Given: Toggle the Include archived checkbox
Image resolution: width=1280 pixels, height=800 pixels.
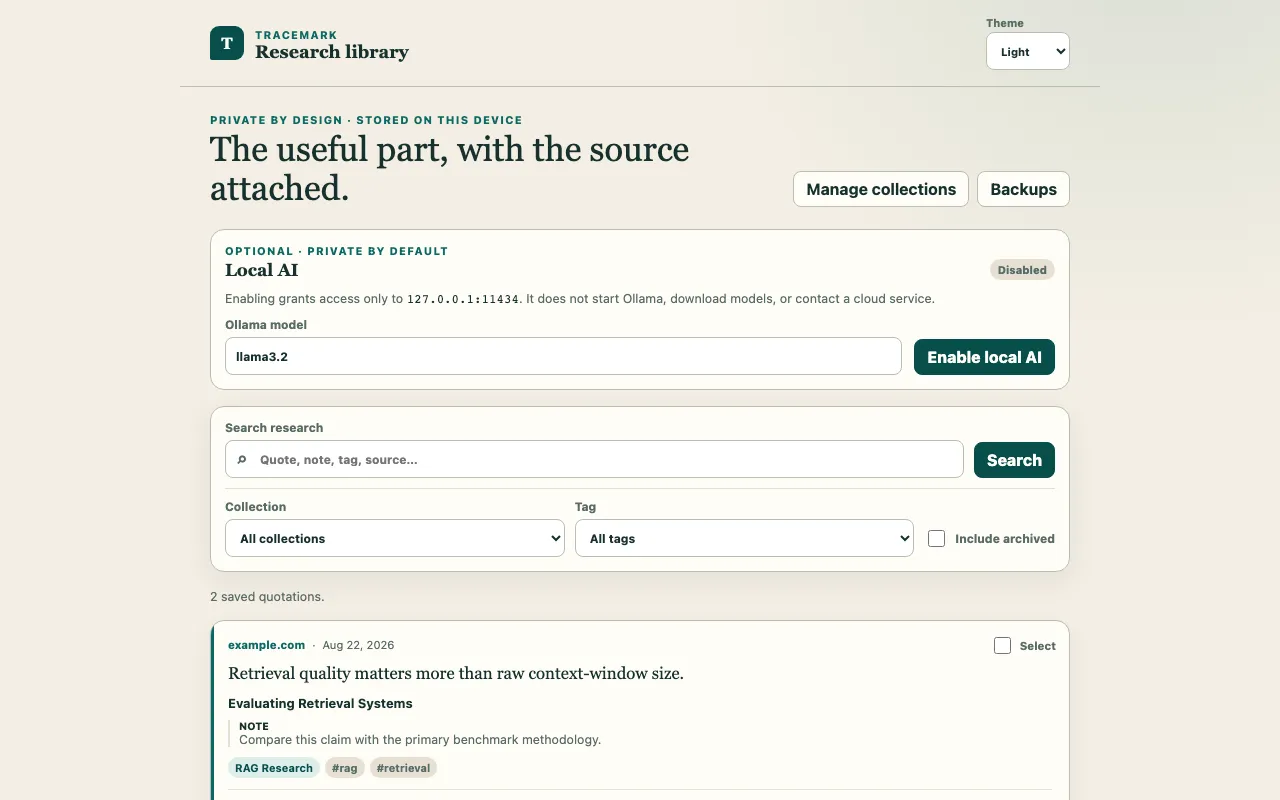Looking at the screenshot, I should point(936,538).
